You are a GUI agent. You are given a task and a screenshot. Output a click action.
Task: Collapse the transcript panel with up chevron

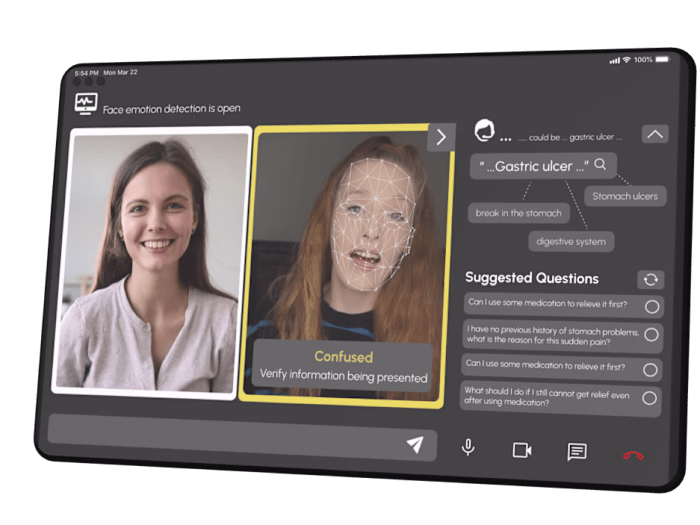[x=655, y=134]
